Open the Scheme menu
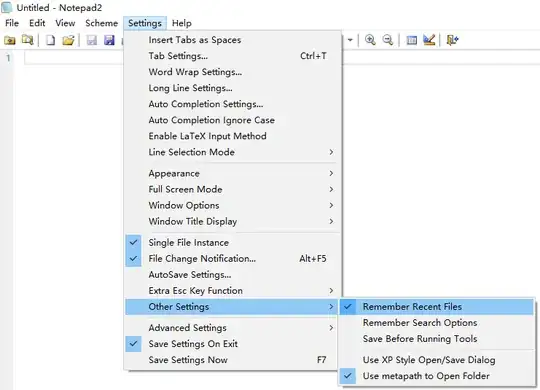Screen dimensions: 540x390 coord(101,23)
